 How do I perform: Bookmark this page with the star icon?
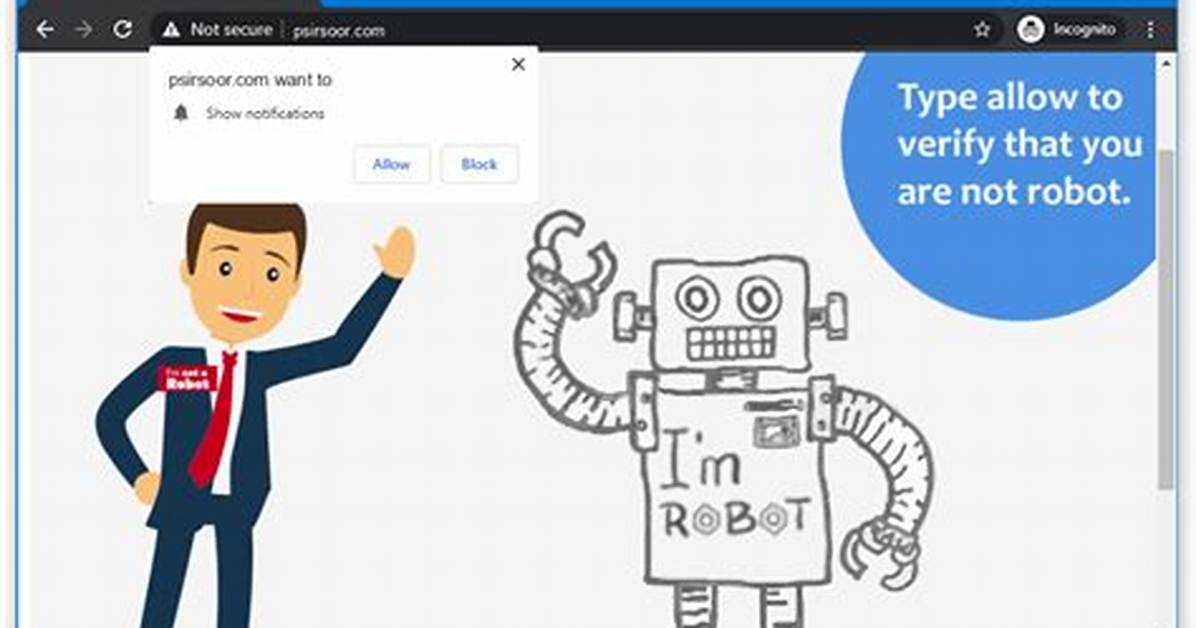pos(982,30)
